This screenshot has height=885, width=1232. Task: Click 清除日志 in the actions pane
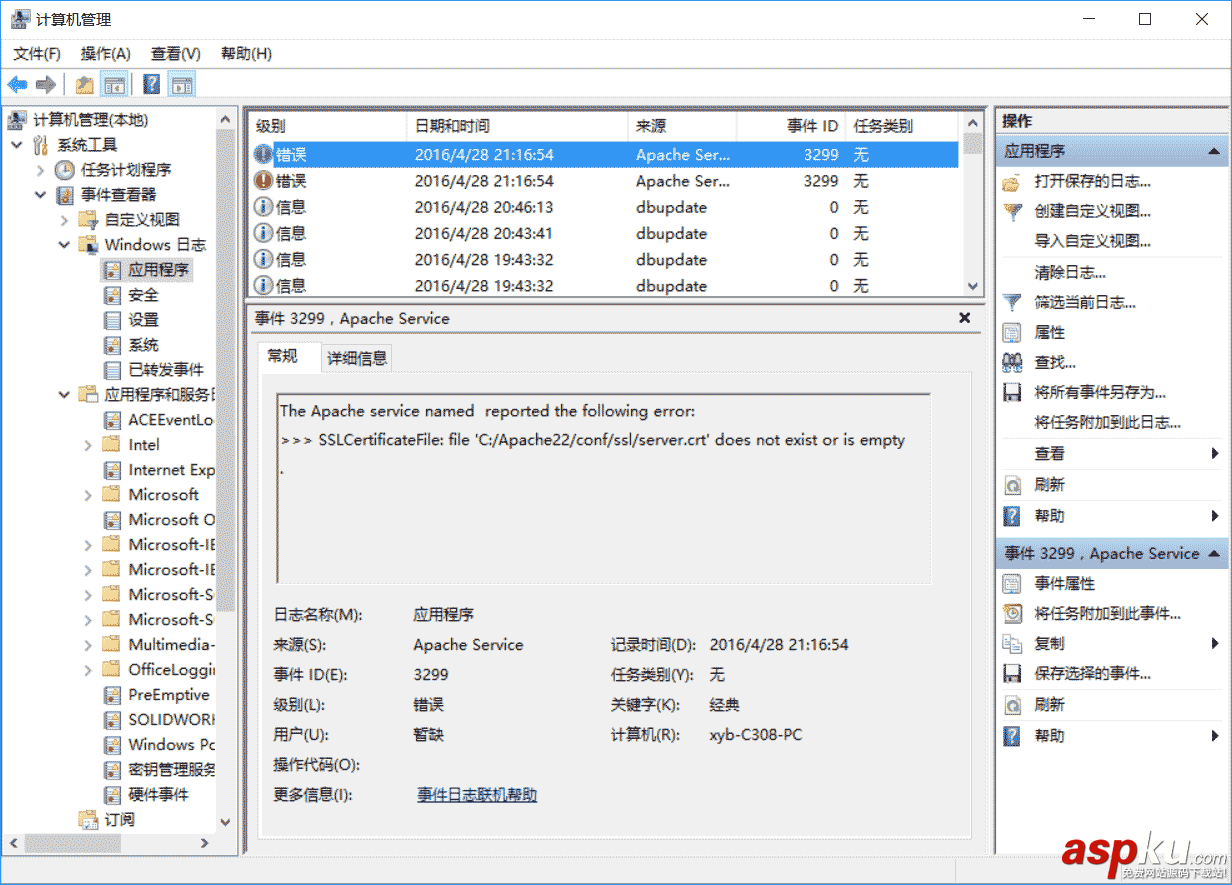coord(1070,272)
